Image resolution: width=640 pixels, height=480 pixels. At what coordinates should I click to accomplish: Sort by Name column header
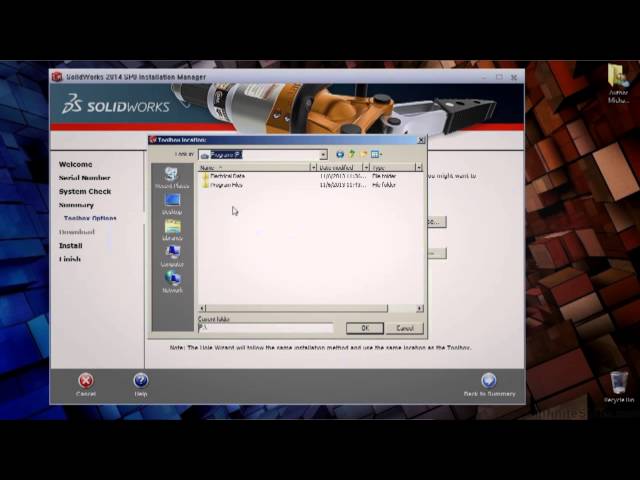[x=254, y=167]
